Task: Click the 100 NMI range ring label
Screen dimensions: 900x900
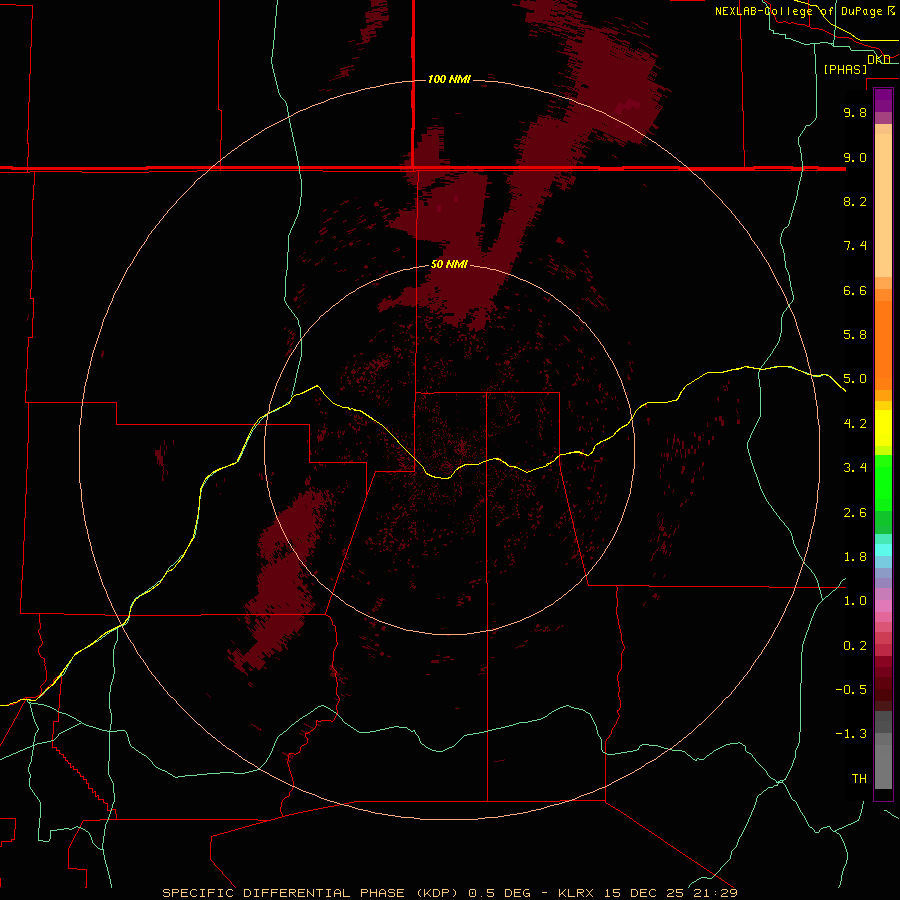Action: [449, 79]
